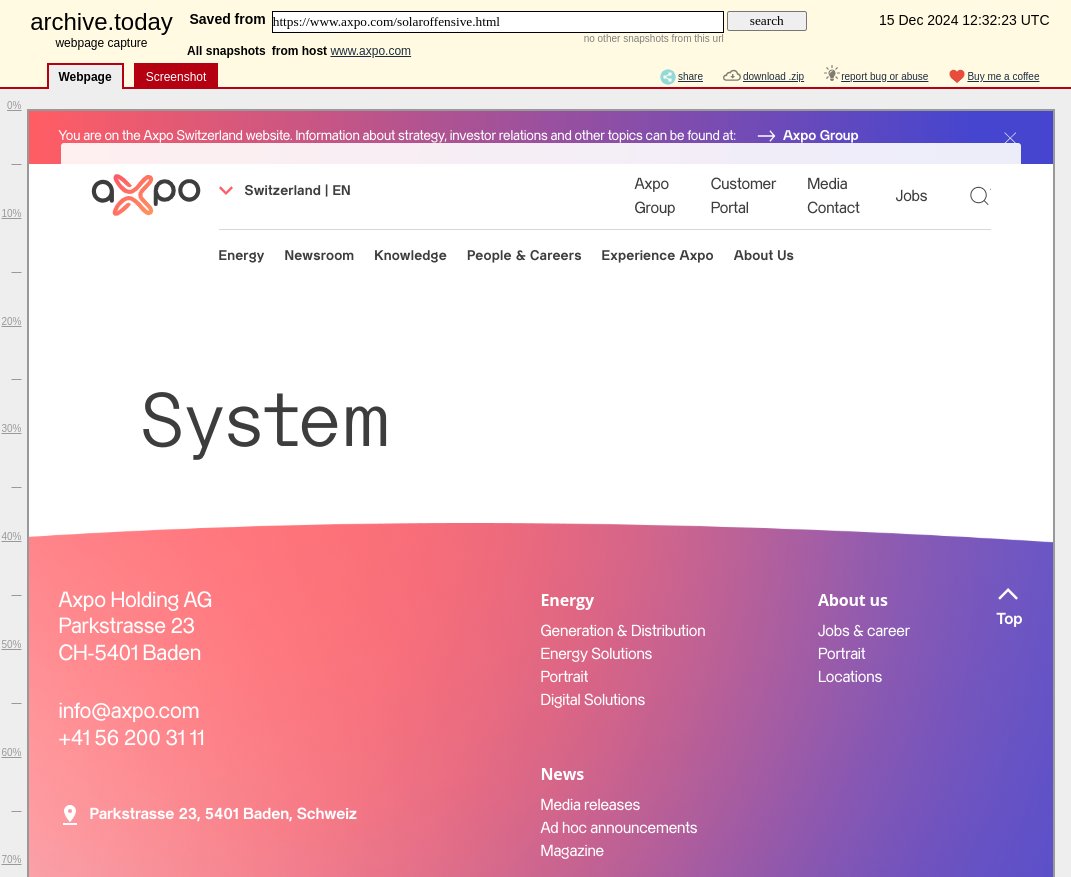Jump to the 60% page marker
Image resolution: width=1071 pixels, height=877 pixels.
click(x=11, y=753)
